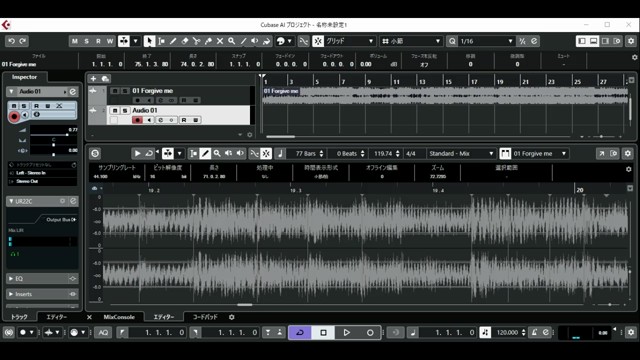Select the Draw pencil tool in sample editor
Screen dimensions: 640x360
tap(205, 153)
